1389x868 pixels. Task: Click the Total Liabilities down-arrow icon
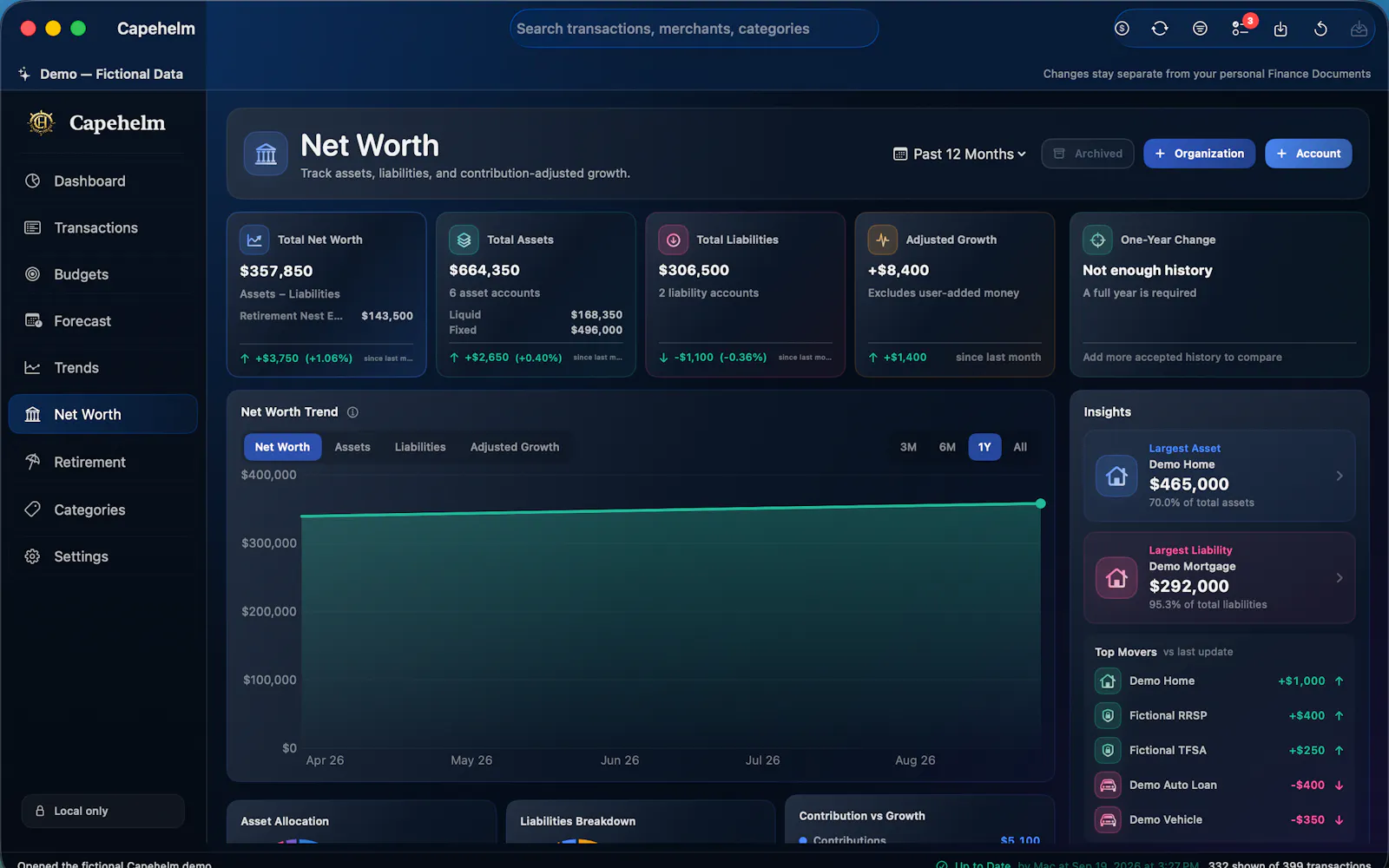point(673,240)
